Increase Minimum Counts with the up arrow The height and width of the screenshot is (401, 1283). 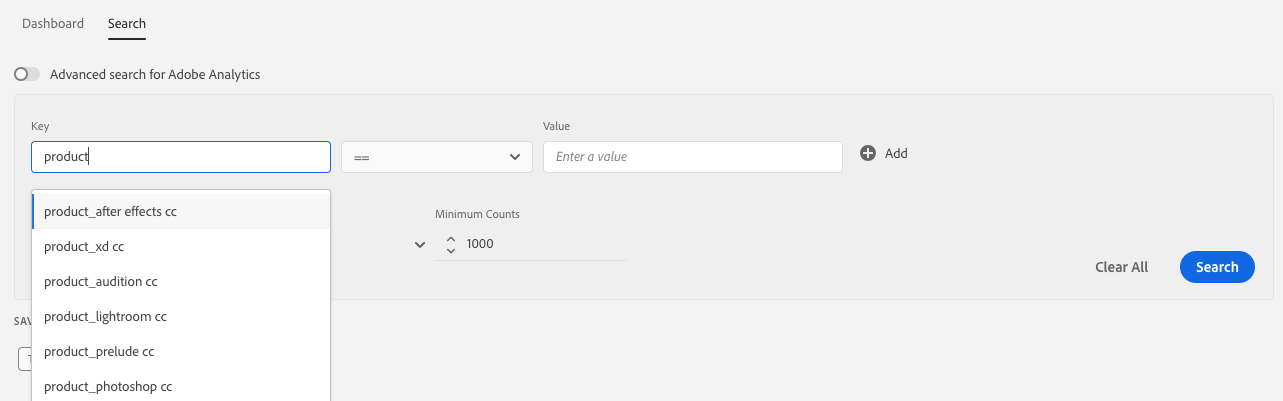pos(451,239)
